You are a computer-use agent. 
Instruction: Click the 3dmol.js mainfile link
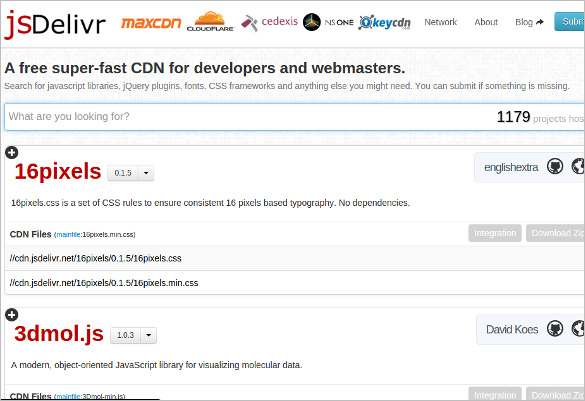pyautogui.click(x=68, y=397)
